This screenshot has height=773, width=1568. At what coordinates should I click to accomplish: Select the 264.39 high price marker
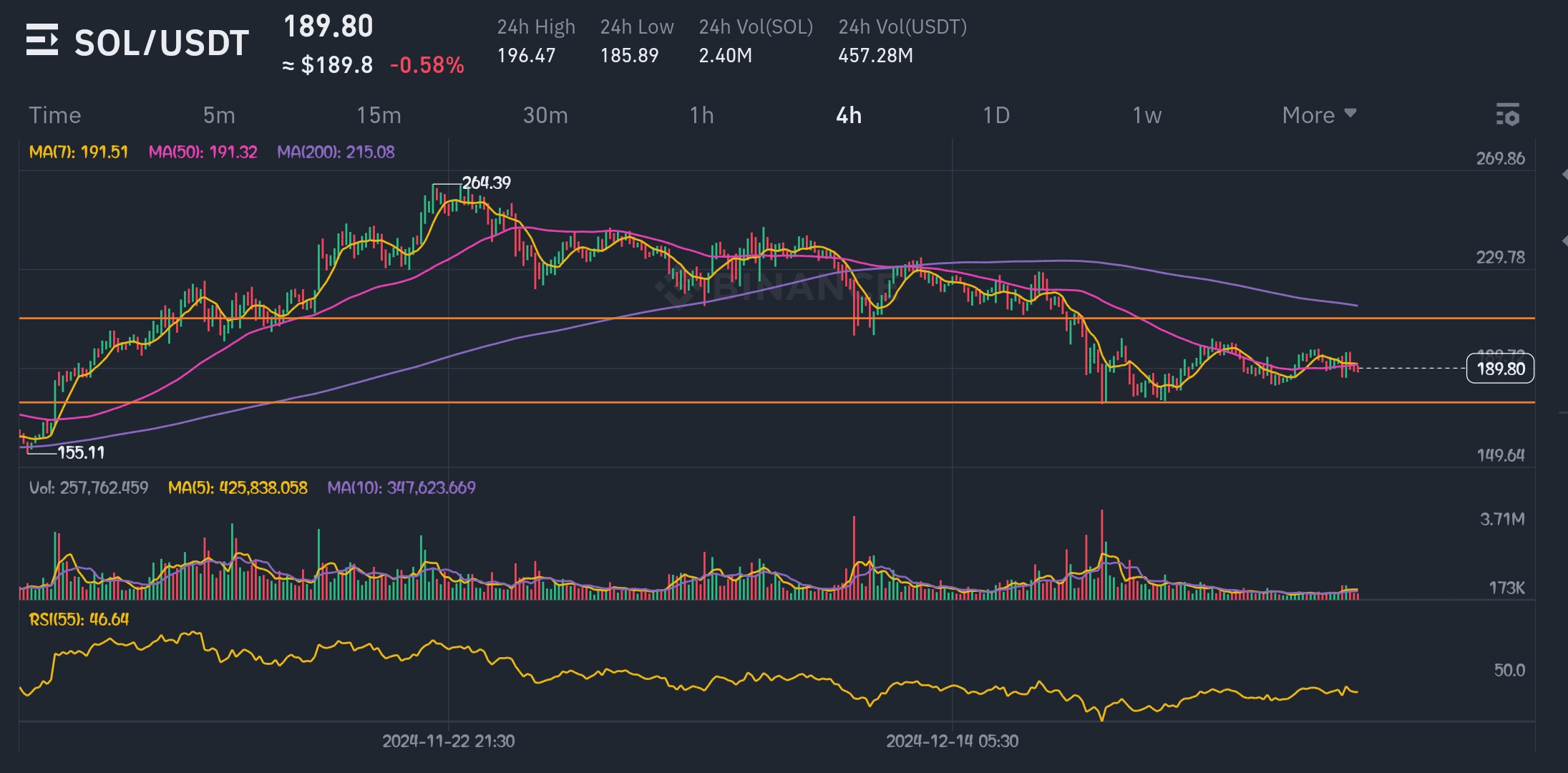point(486,183)
